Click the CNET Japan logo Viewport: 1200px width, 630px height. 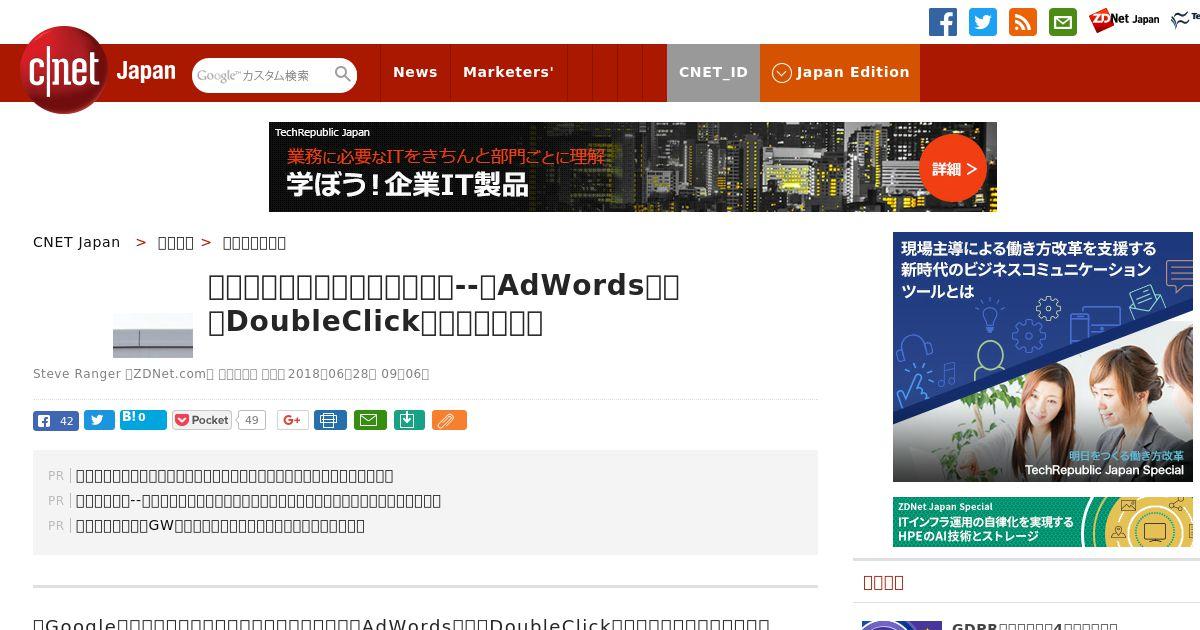(98, 71)
